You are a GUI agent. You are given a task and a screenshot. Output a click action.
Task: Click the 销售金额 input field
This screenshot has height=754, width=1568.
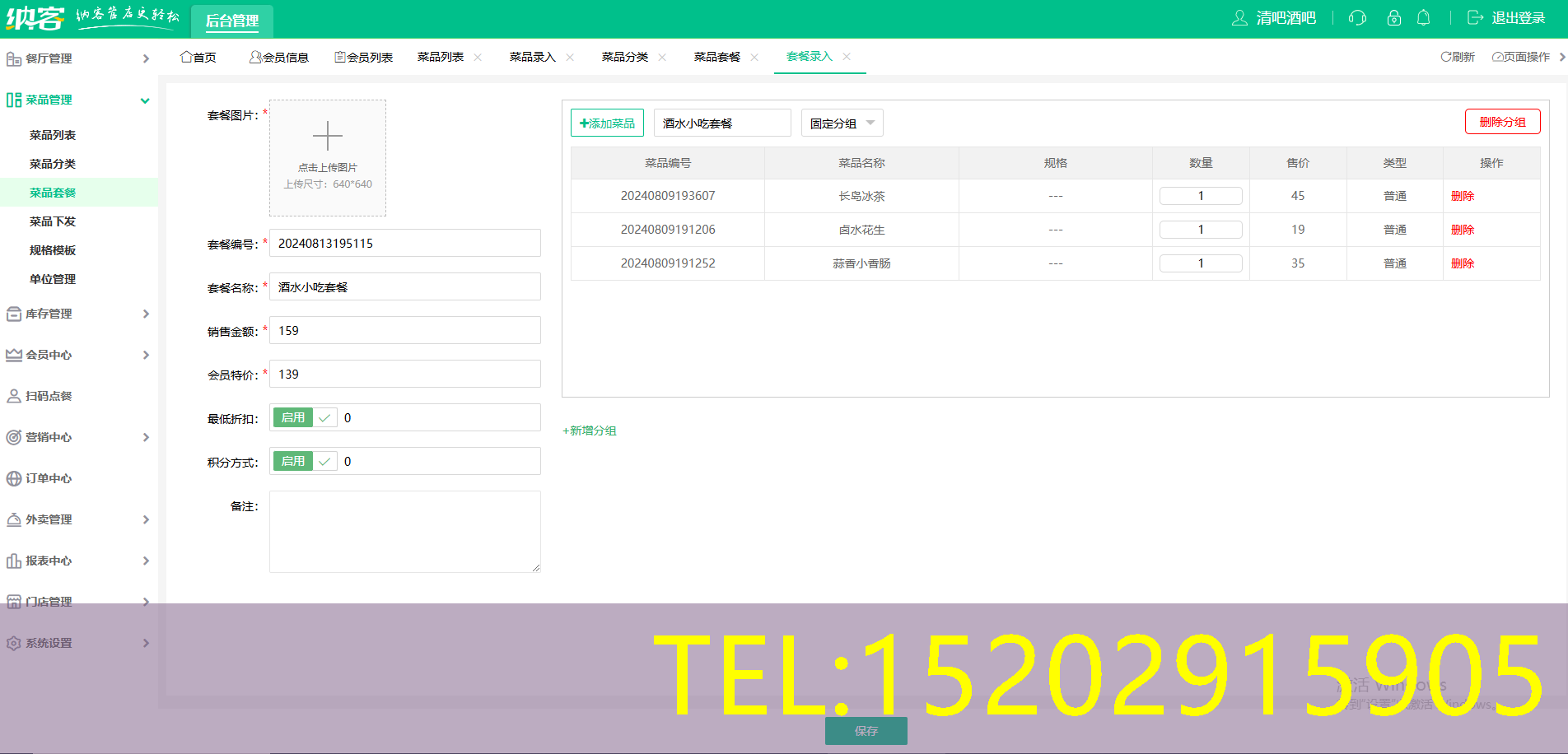[404, 331]
